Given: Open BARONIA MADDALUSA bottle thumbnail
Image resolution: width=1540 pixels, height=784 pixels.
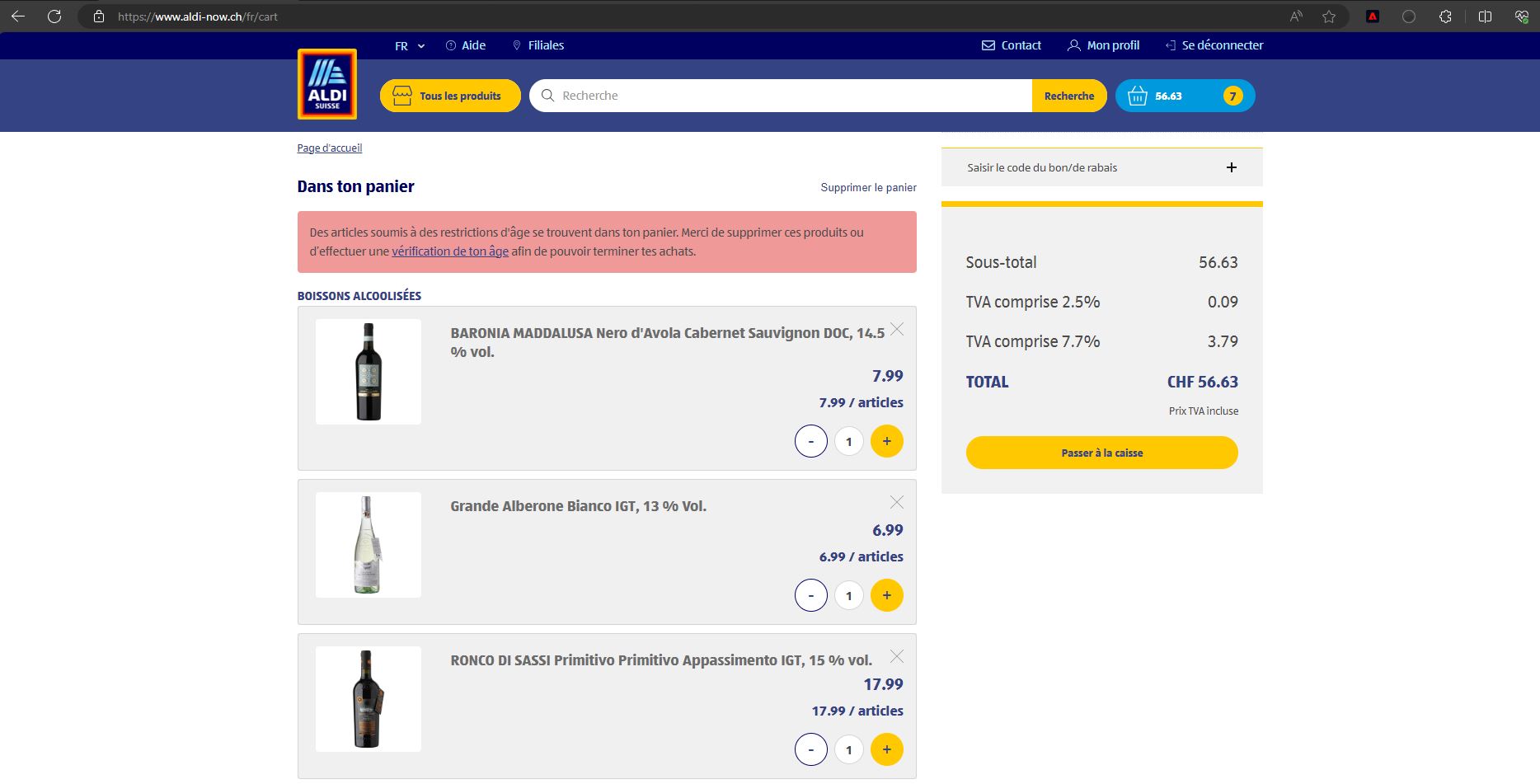Looking at the screenshot, I should tap(369, 372).
